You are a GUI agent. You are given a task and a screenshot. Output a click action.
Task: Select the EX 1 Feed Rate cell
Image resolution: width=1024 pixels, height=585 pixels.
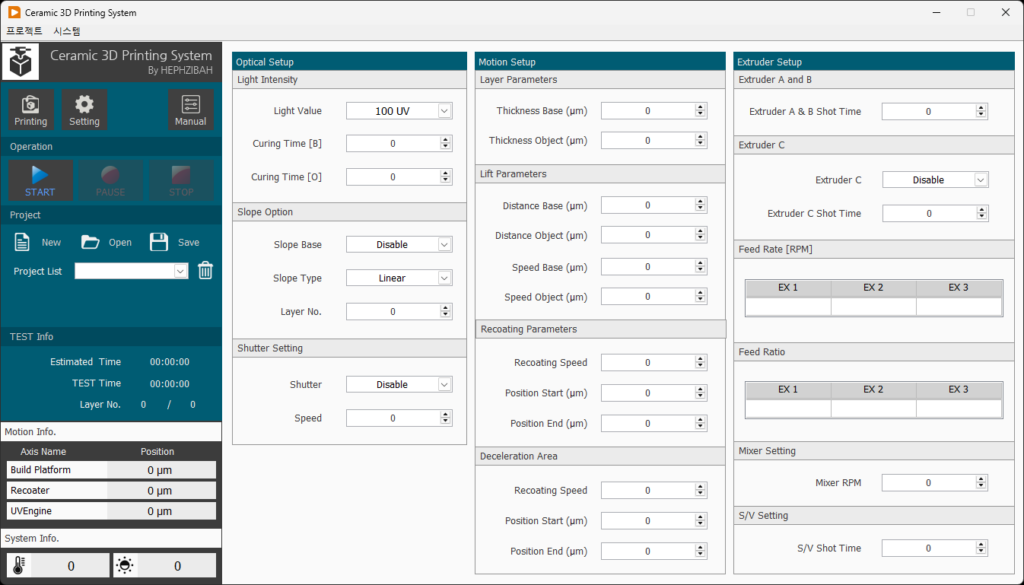click(788, 306)
